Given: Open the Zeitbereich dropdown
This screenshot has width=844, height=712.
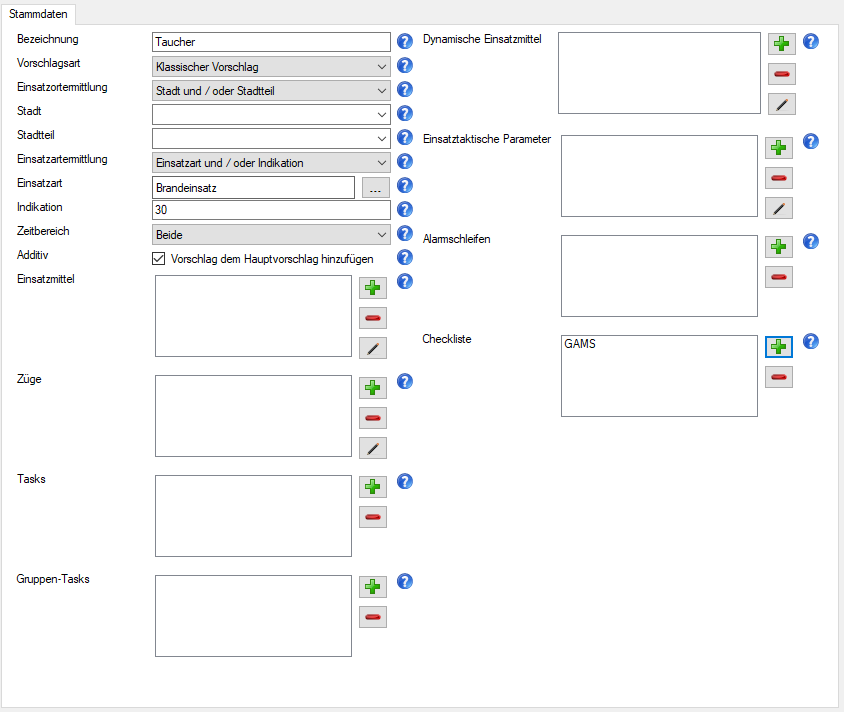Looking at the screenshot, I should pos(271,234).
